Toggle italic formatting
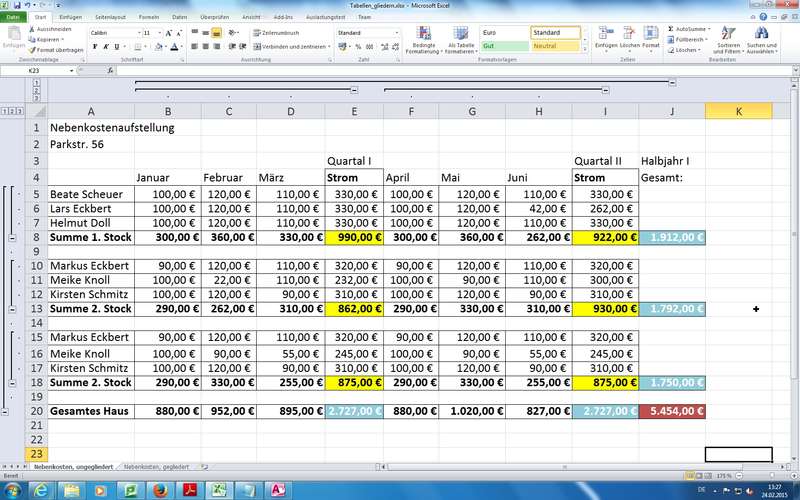Viewport: 800px width, 500px height. 105,47
